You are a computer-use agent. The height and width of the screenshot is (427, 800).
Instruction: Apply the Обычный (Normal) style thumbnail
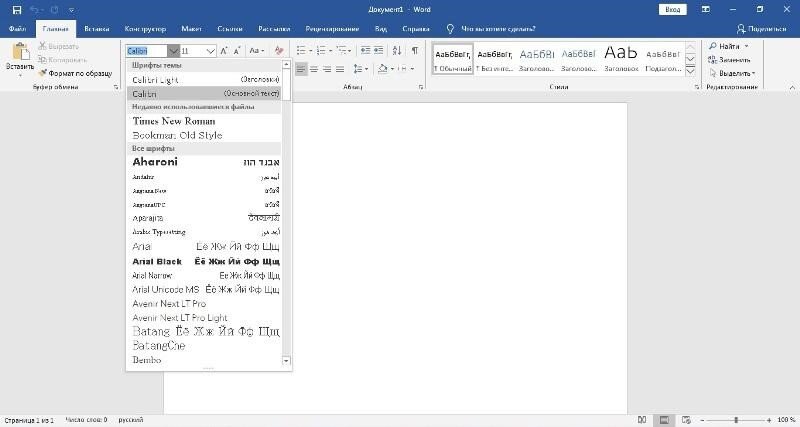[x=453, y=60]
